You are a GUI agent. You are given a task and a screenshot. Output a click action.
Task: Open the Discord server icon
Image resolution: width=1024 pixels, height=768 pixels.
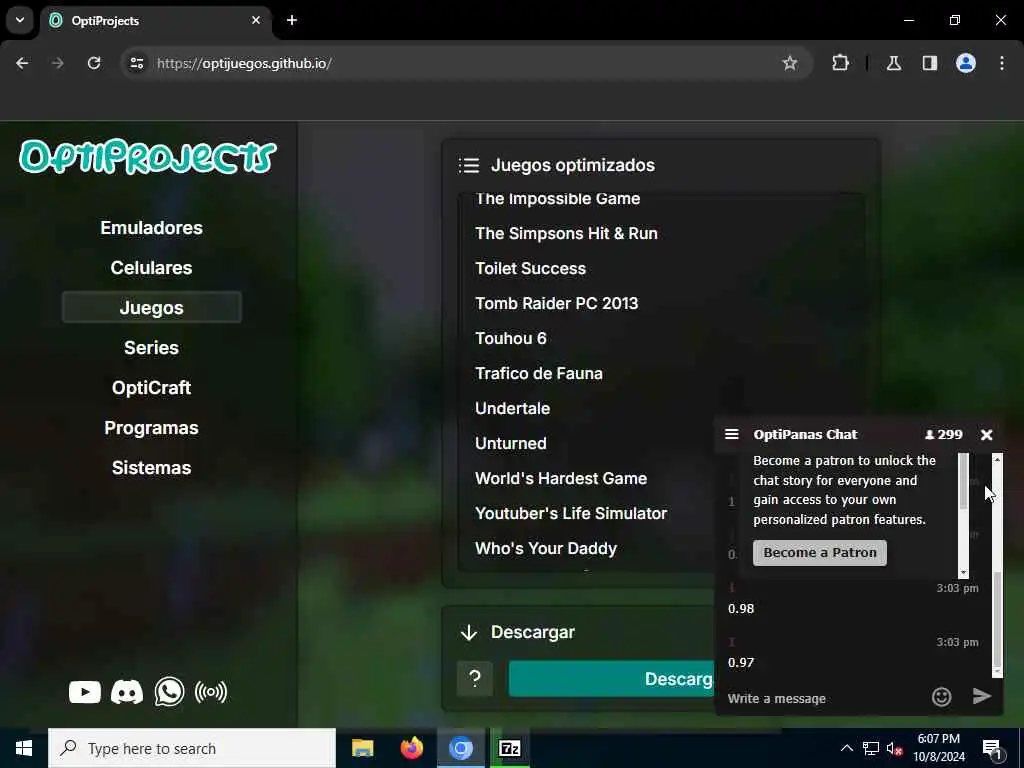click(x=127, y=692)
